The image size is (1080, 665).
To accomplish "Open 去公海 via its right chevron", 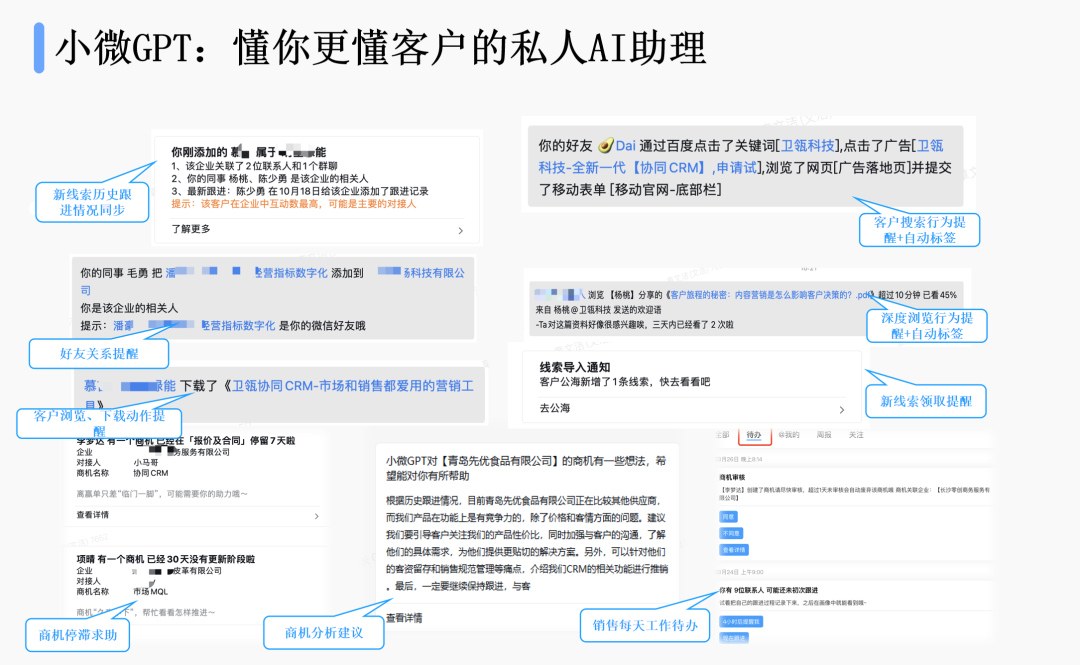I will [842, 409].
